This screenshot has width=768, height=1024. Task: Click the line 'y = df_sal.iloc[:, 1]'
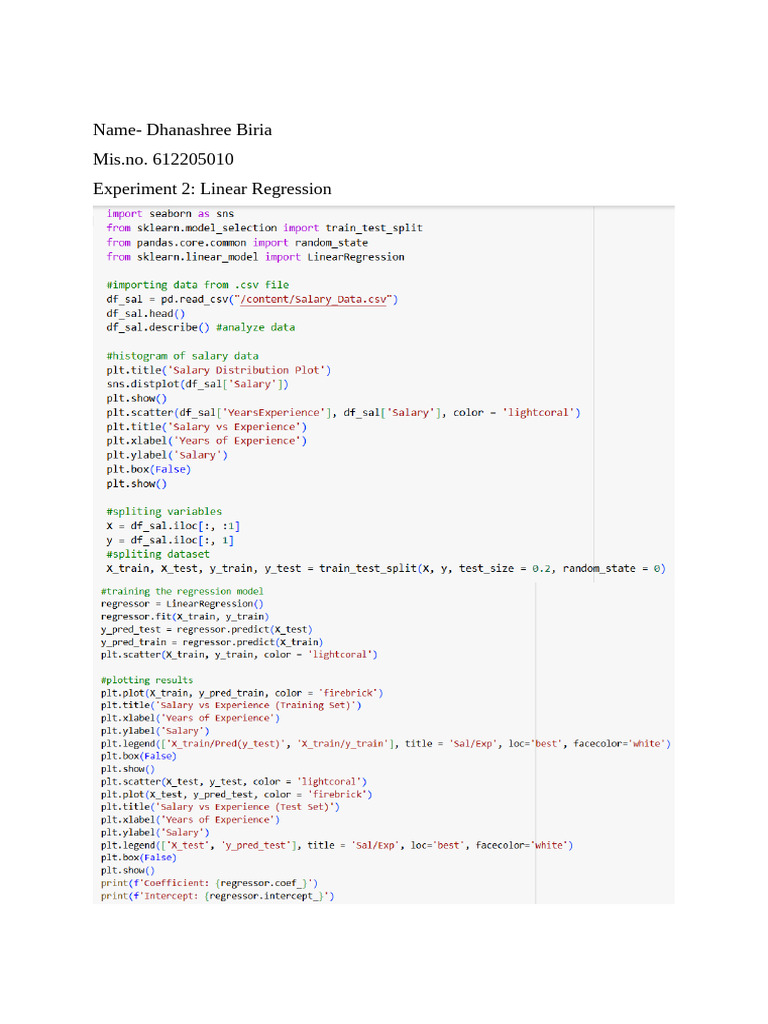170,540
